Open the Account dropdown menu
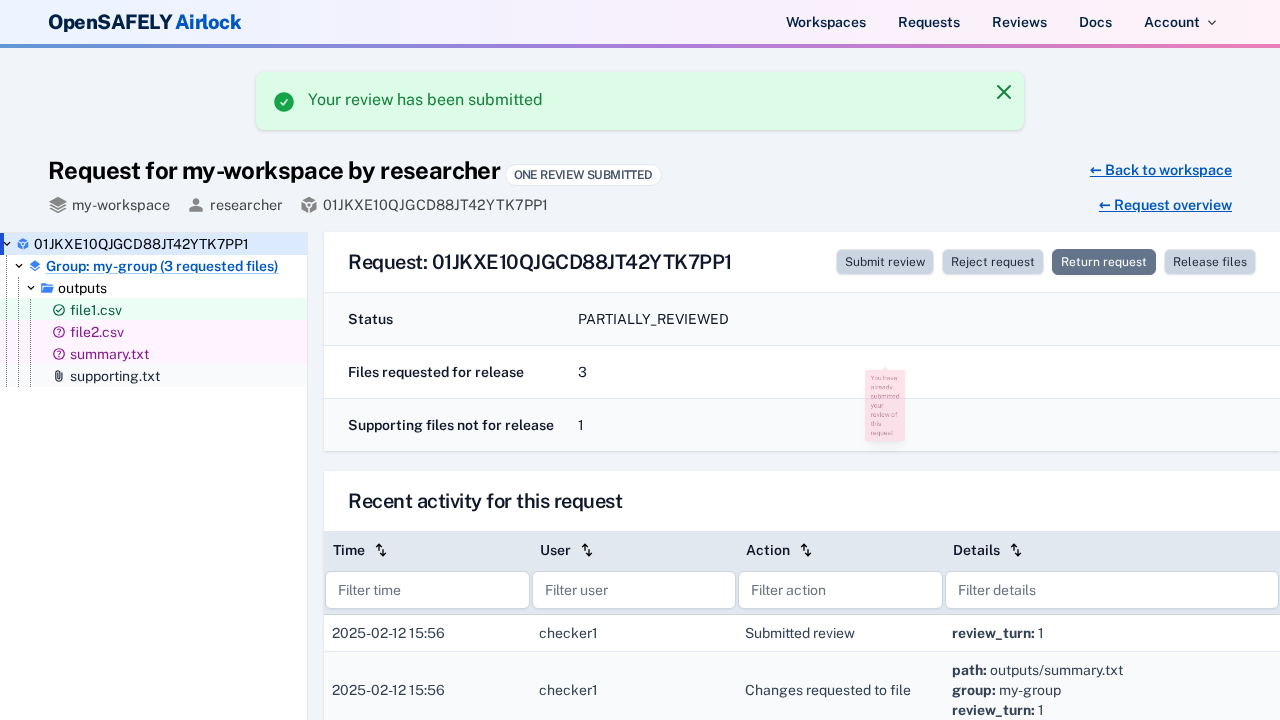The image size is (1280, 720). (x=1180, y=22)
